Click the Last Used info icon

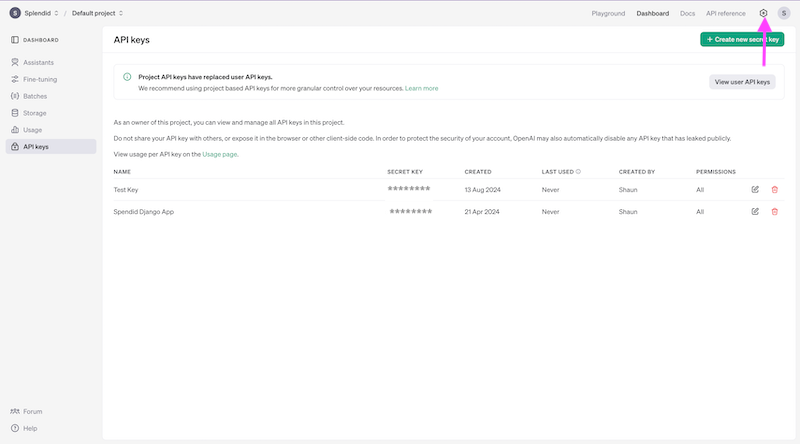(x=578, y=171)
